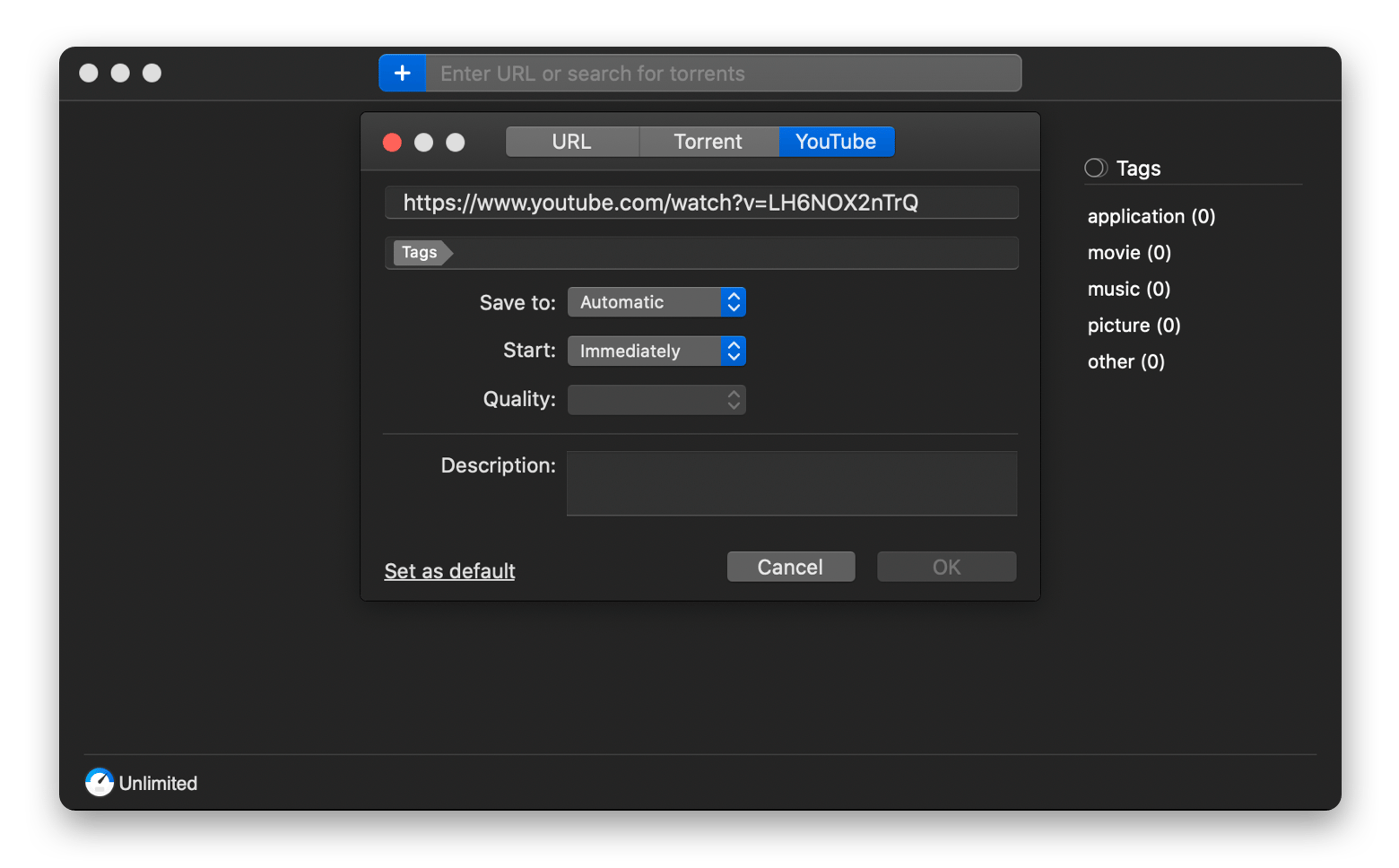Switch to the Torrent tab
This screenshot has height=868, width=1399.
point(708,142)
